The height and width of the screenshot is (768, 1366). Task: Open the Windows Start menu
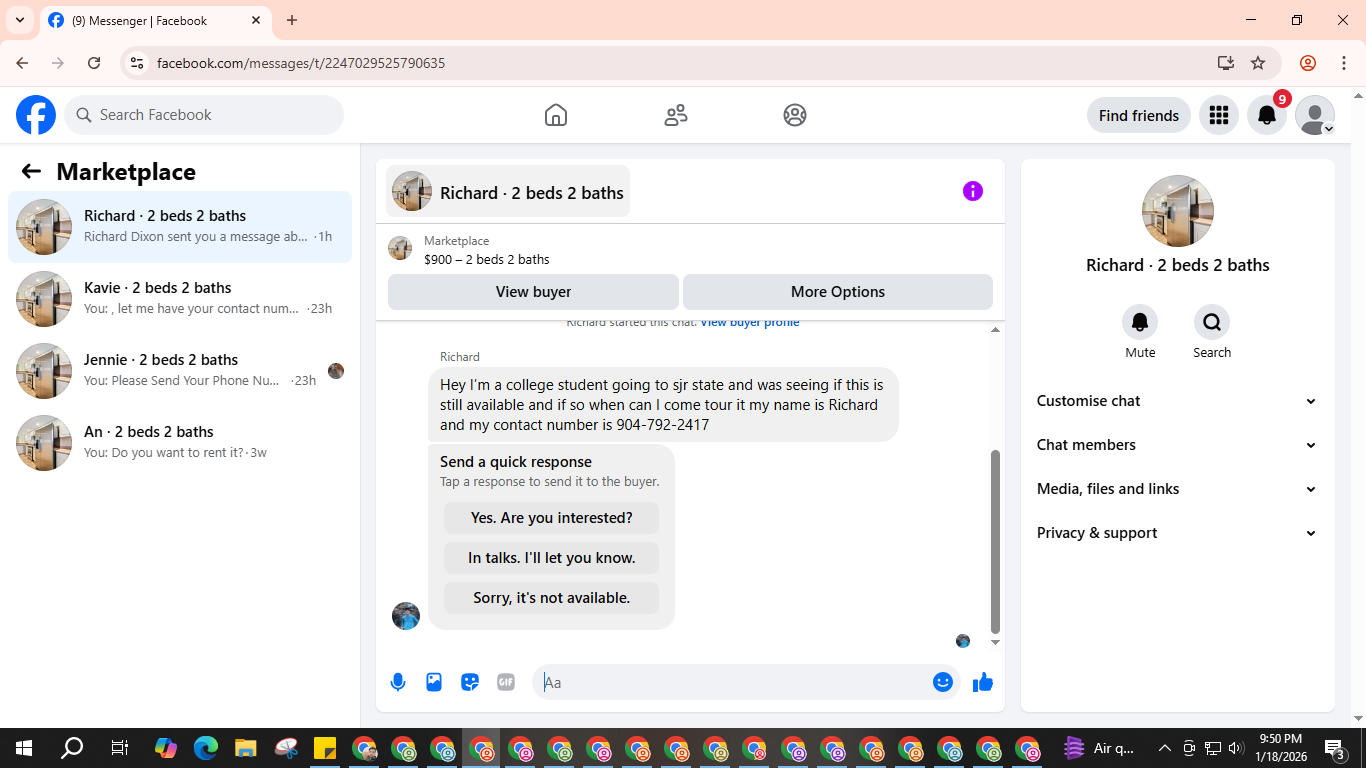(24, 747)
